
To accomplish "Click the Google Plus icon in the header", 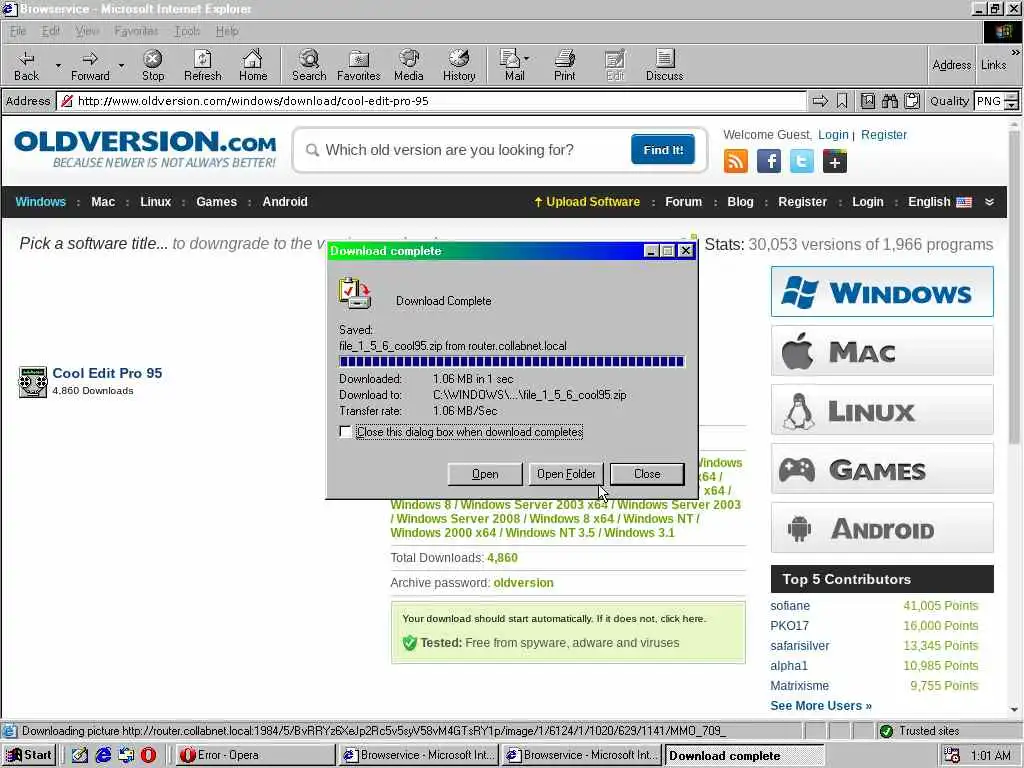I will [x=835, y=161].
